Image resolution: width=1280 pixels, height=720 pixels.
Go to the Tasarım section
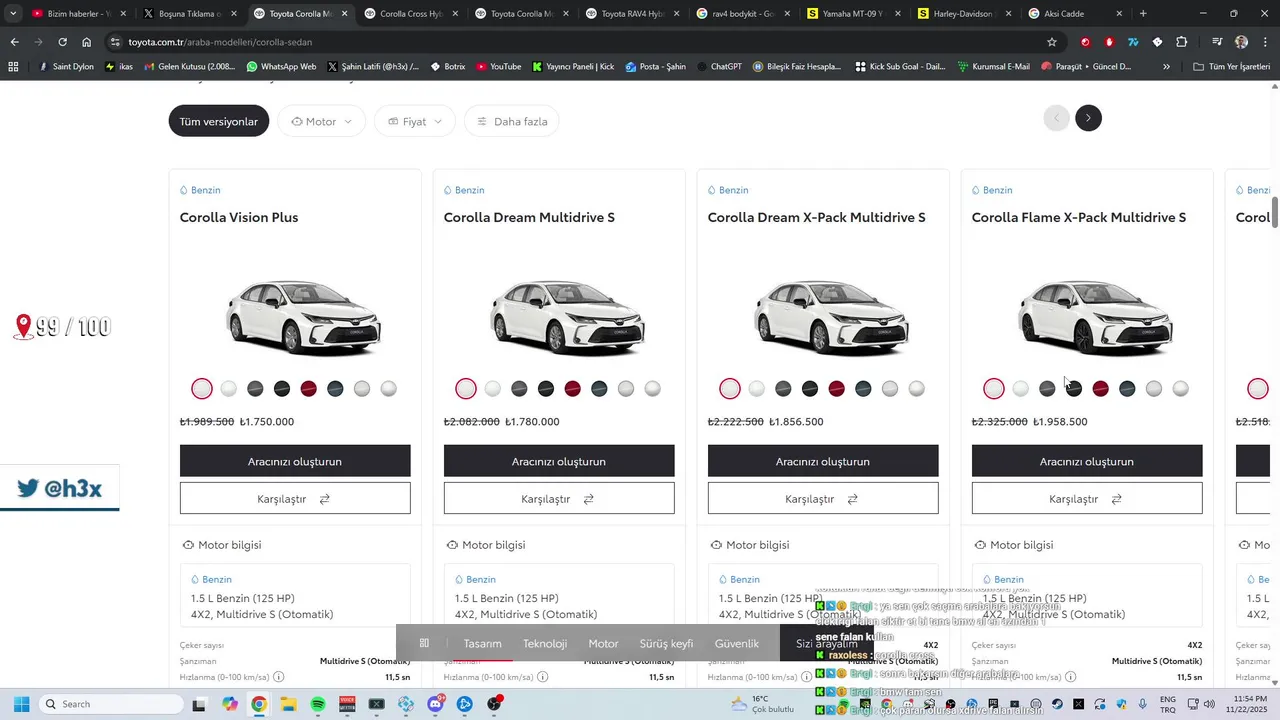(x=482, y=643)
